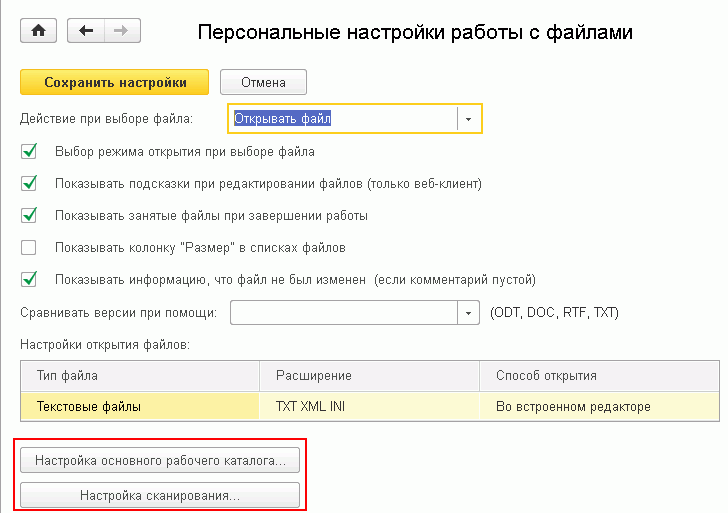Go back using the left arrow
The width and height of the screenshot is (728, 513).
click(85, 31)
